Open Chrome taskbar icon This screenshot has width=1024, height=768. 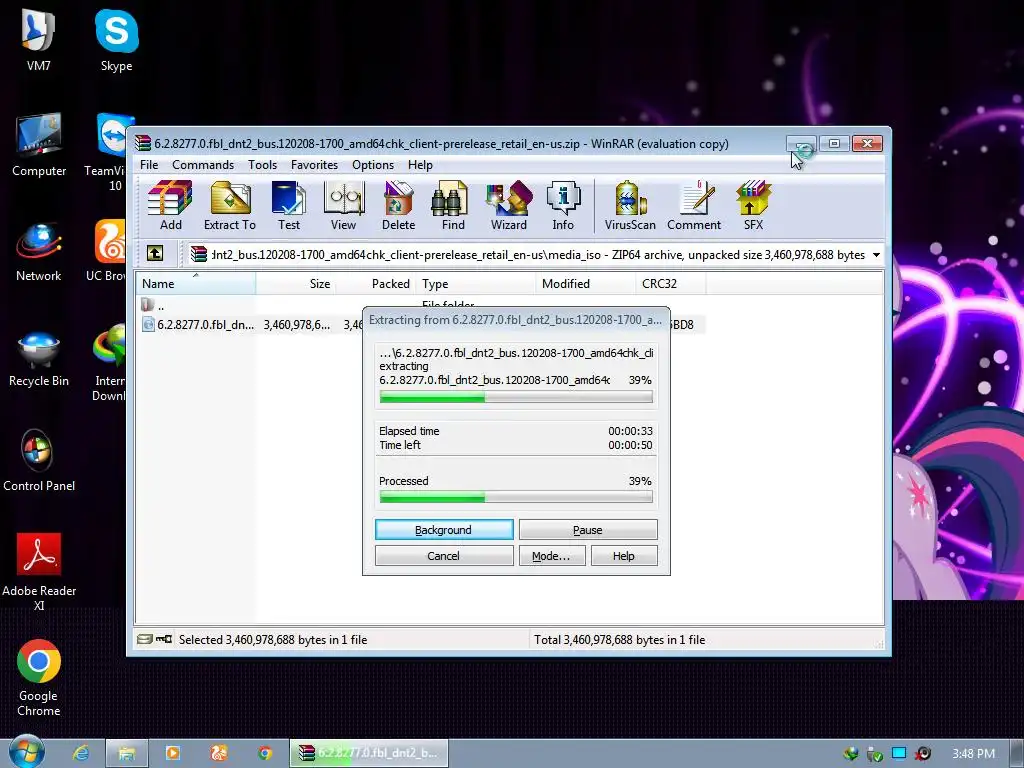pos(264,753)
